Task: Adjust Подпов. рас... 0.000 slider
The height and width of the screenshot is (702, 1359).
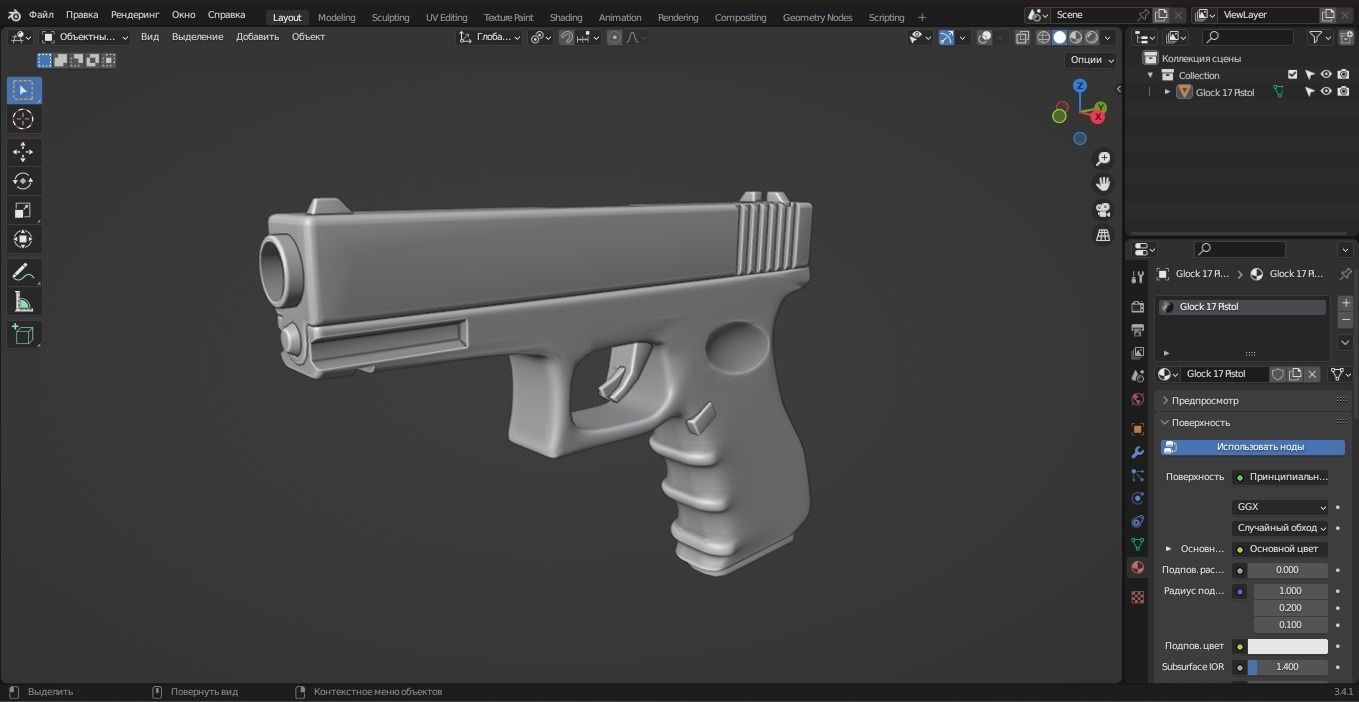Action: point(1287,570)
